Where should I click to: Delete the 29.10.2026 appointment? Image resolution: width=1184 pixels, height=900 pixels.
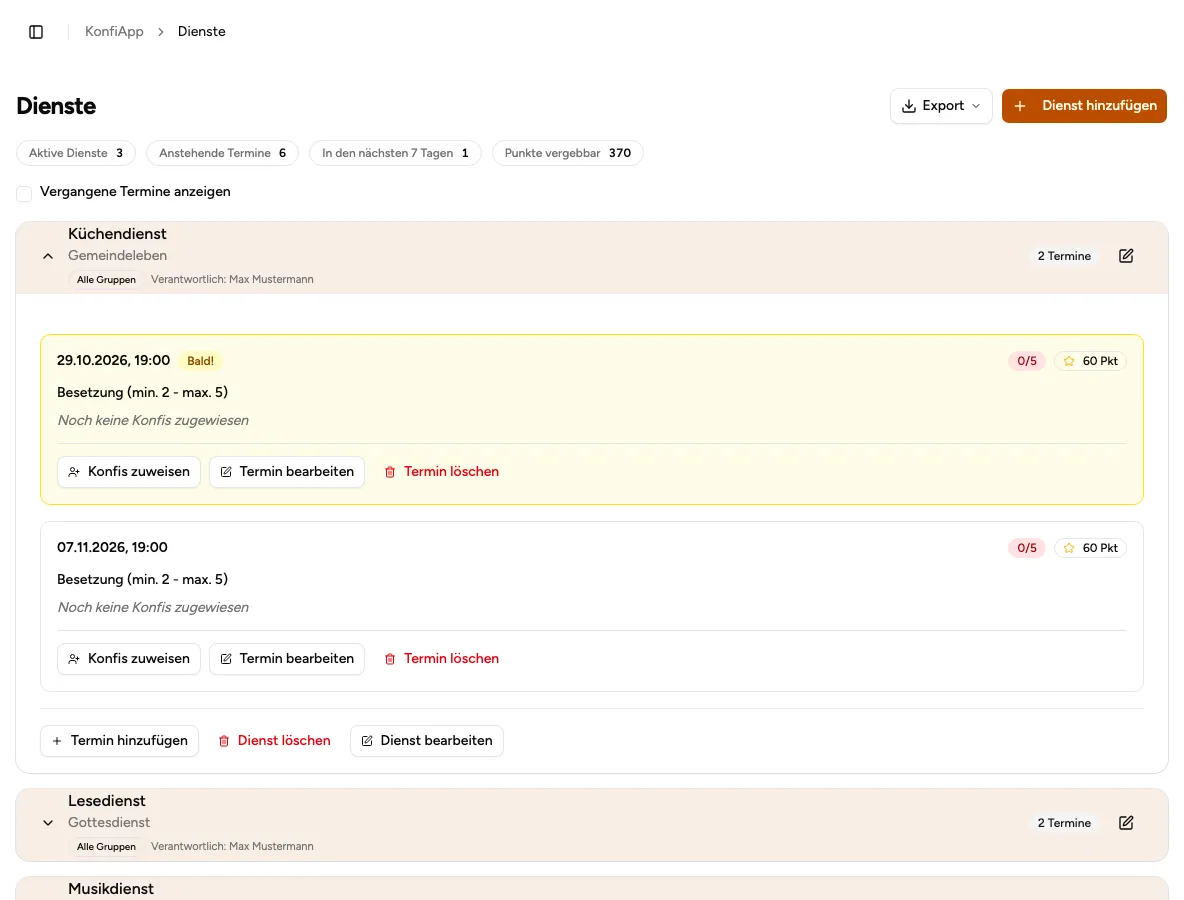click(x=442, y=472)
